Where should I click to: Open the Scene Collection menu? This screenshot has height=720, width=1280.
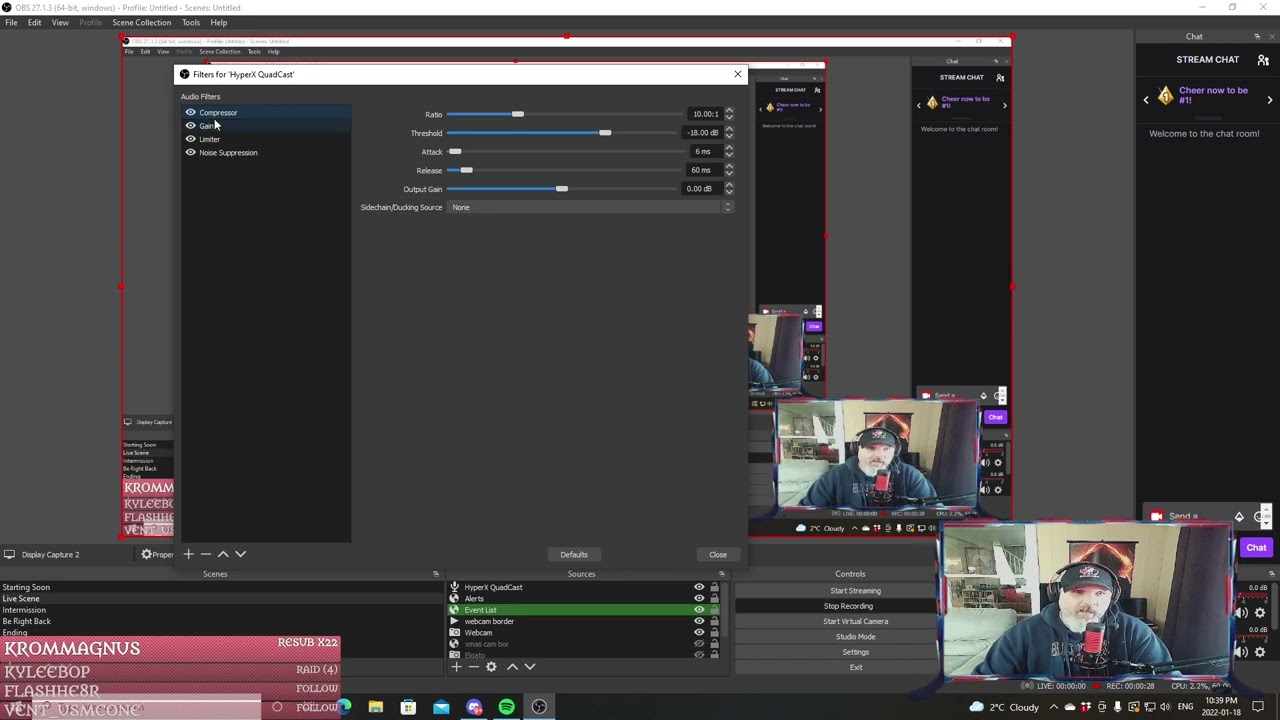[141, 22]
